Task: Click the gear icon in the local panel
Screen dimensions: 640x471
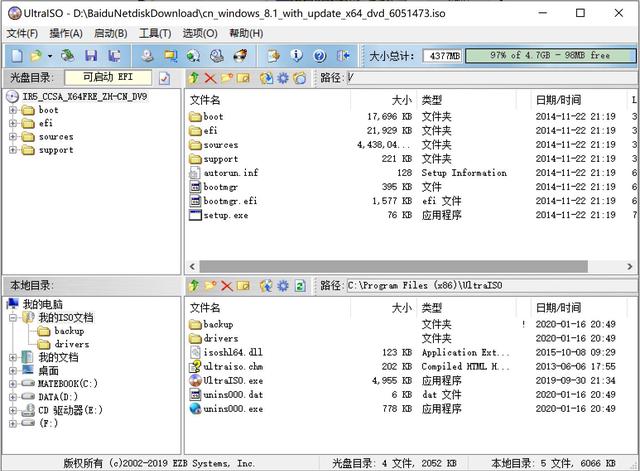Action: coord(283,285)
